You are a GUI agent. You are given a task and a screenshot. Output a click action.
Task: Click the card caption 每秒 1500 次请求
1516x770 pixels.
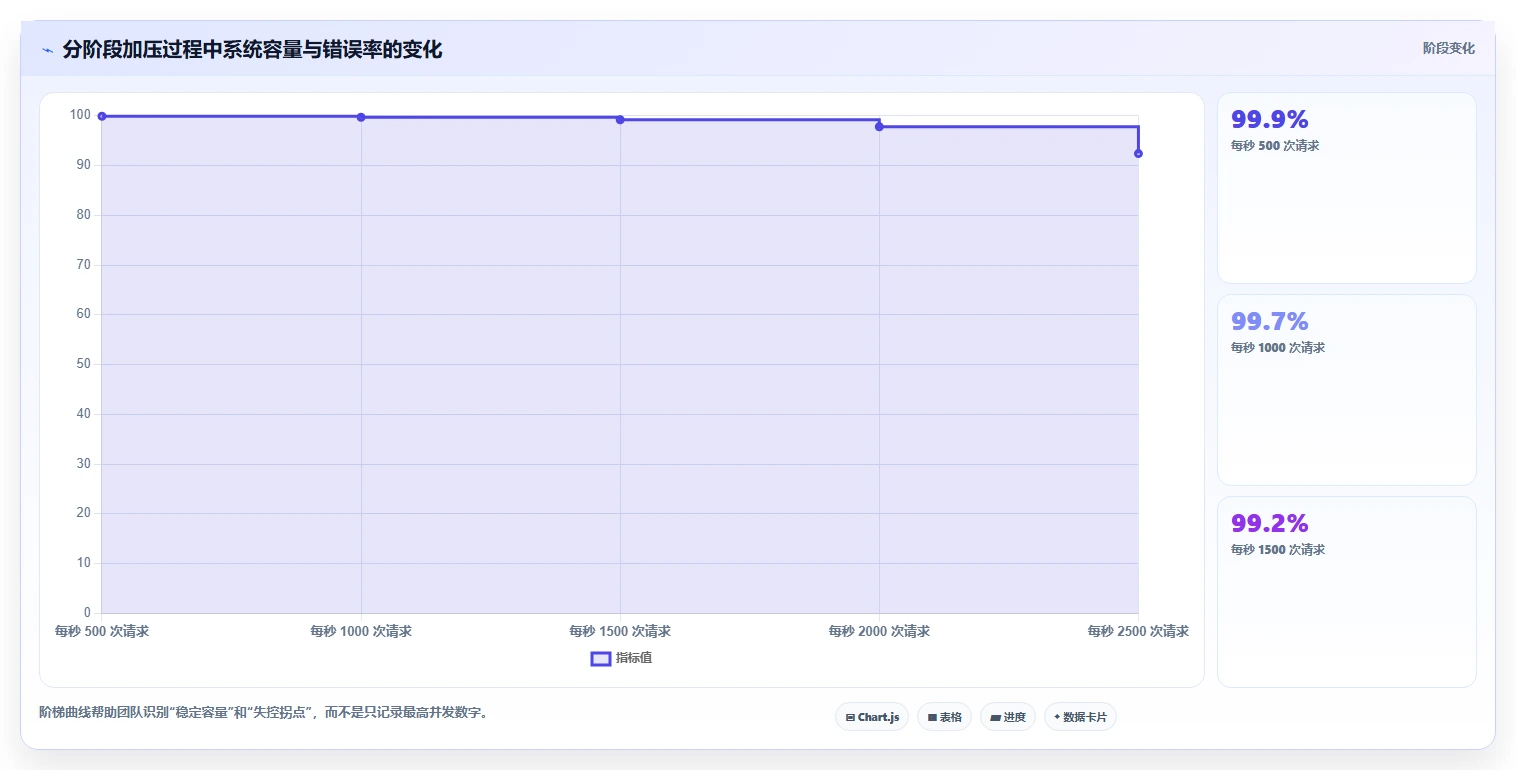[1278, 549]
